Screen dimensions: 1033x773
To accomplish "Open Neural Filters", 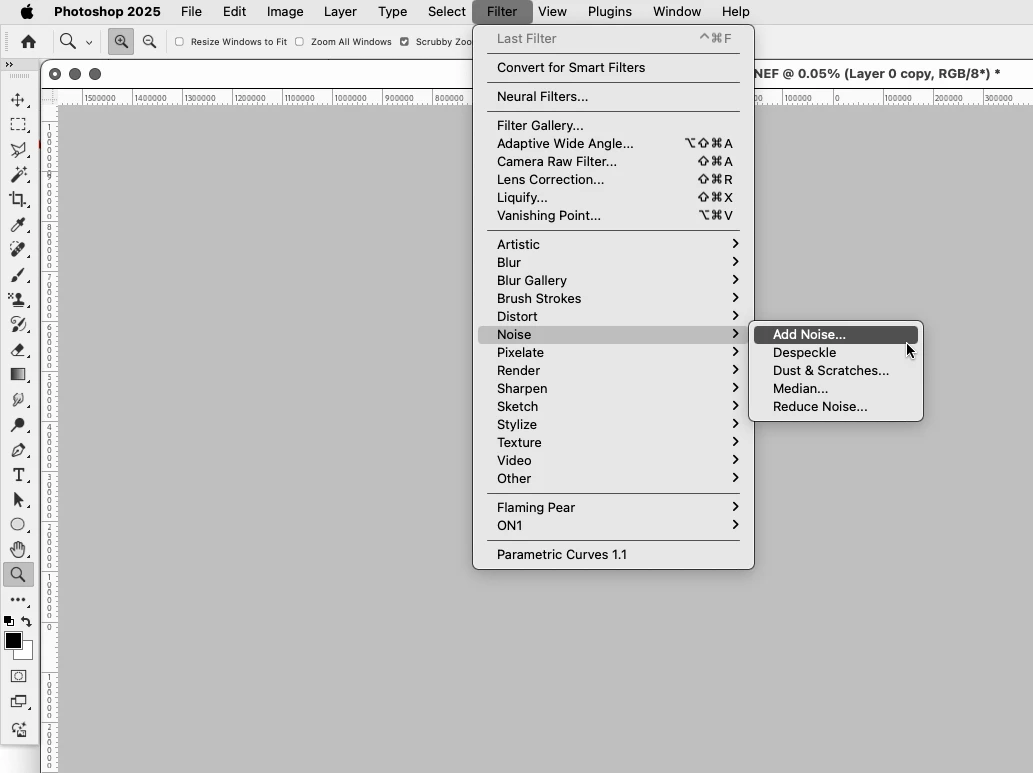I will pyautogui.click(x=613, y=96).
